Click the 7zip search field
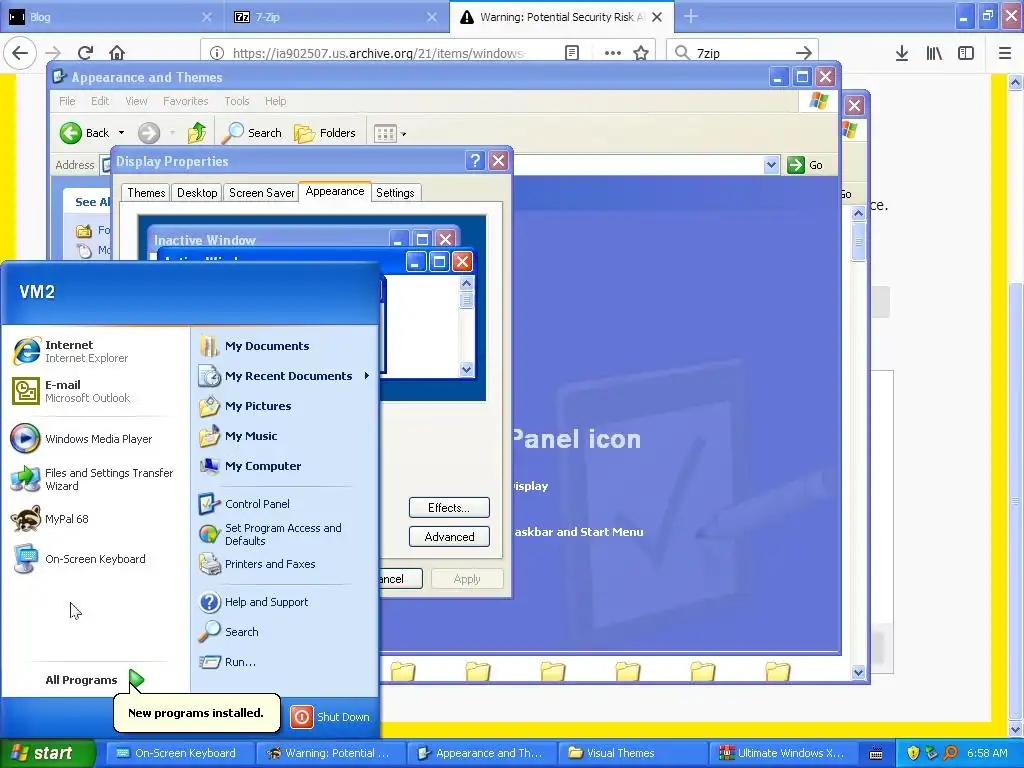The height and width of the screenshot is (768, 1024). pos(742,53)
